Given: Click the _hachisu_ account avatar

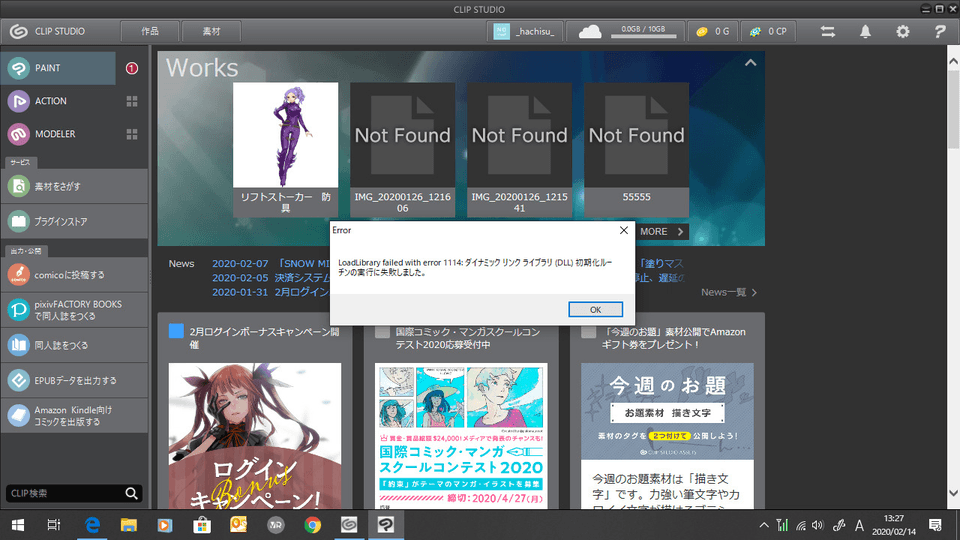Looking at the screenshot, I should [501, 31].
